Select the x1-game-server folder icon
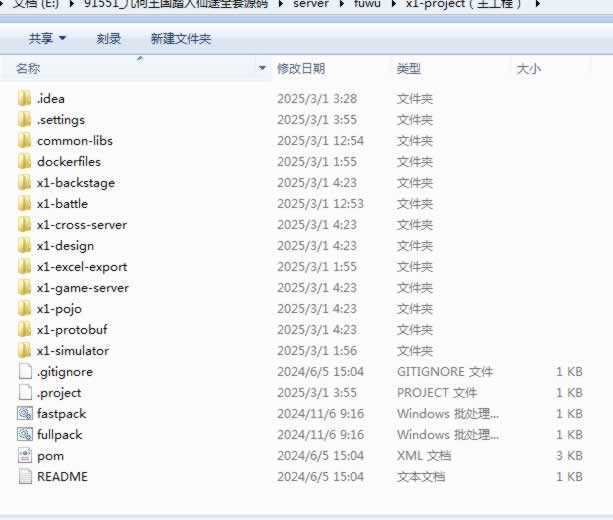 [25, 288]
